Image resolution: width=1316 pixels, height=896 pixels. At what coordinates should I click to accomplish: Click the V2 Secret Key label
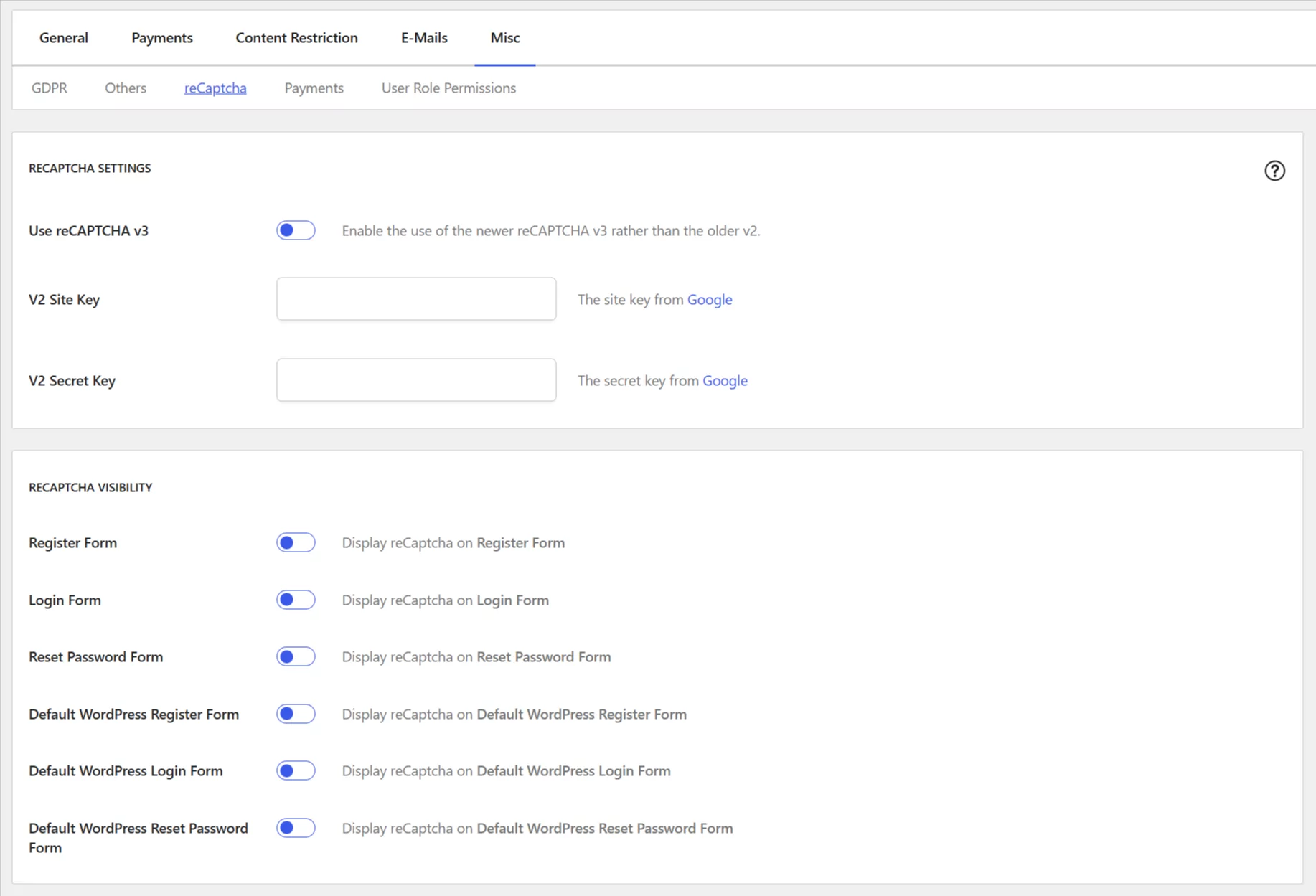coord(72,380)
